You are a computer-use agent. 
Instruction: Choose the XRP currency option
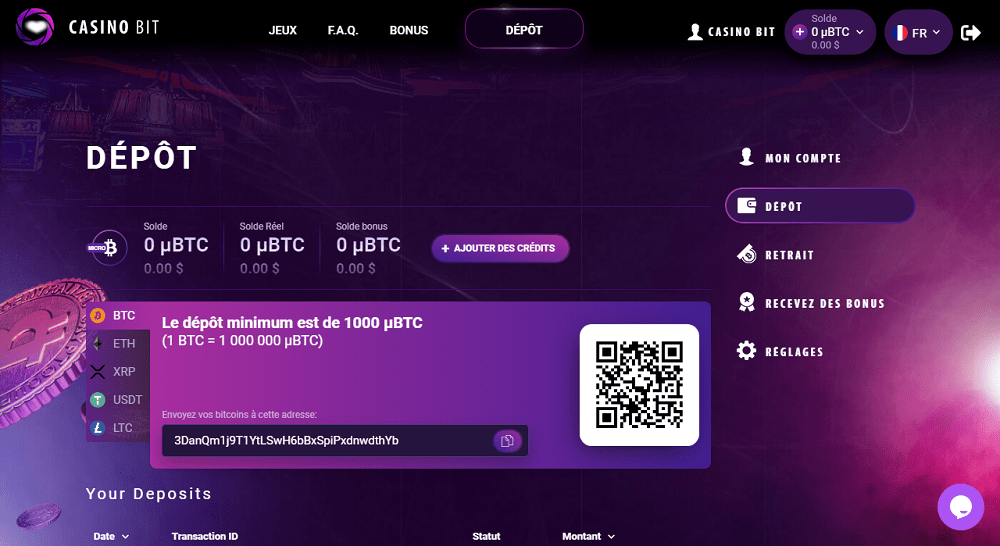[118, 372]
